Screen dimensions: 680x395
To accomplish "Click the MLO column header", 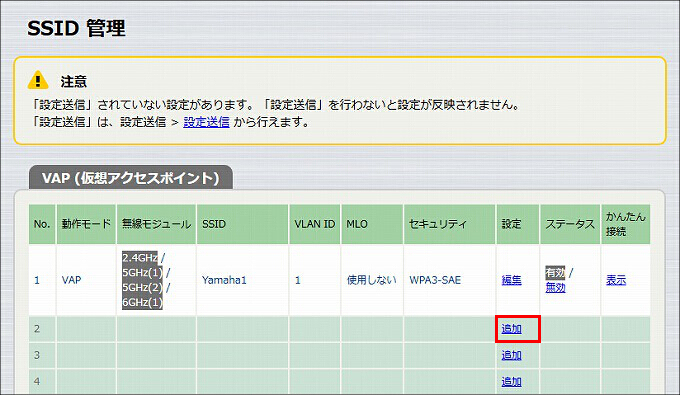I will (x=372, y=224).
